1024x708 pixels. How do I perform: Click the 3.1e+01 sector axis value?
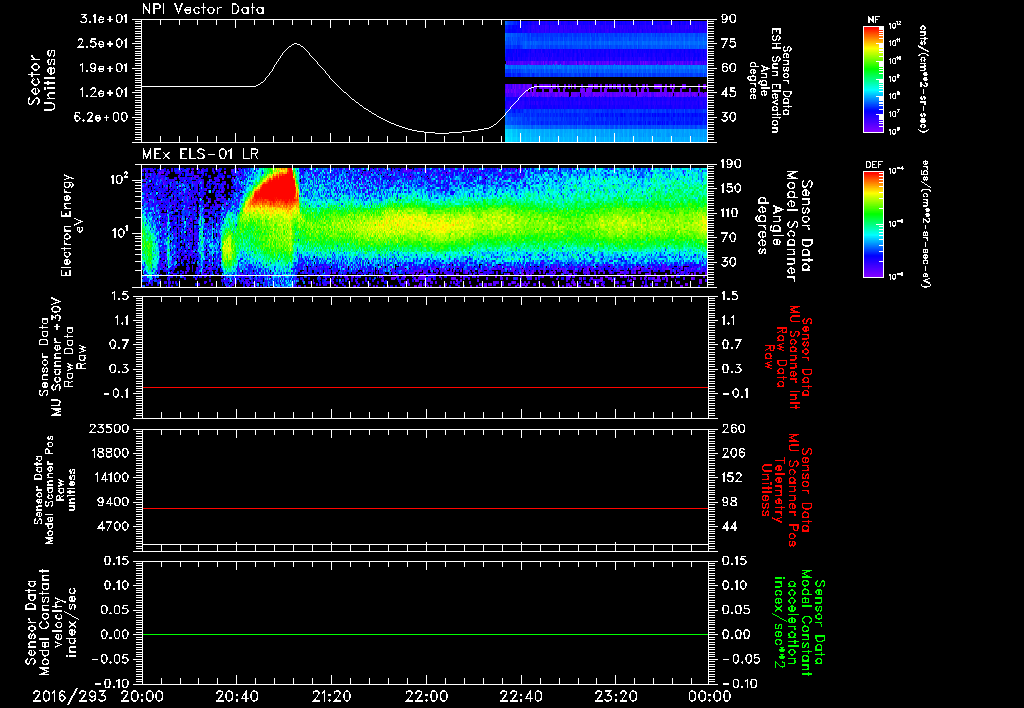104,19
